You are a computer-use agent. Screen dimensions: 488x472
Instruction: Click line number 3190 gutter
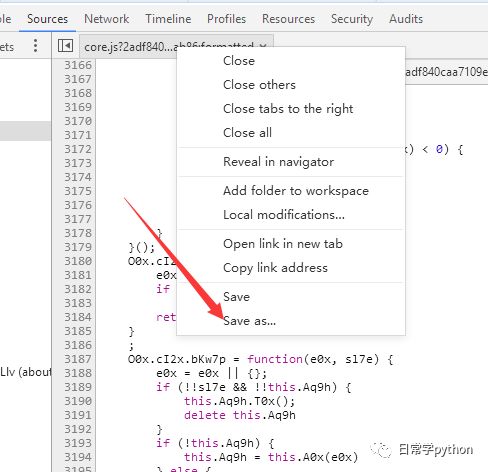point(78,401)
